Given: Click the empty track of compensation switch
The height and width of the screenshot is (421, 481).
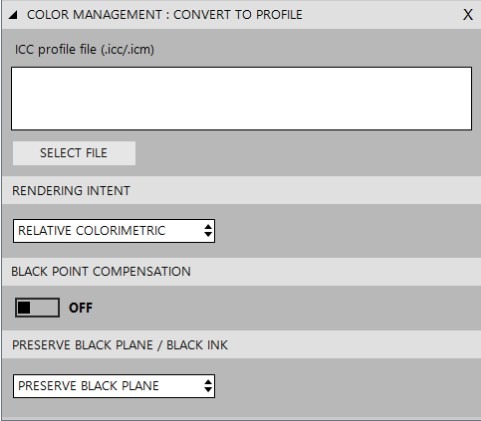Looking at the screenshot, I should tap(44, 307).
